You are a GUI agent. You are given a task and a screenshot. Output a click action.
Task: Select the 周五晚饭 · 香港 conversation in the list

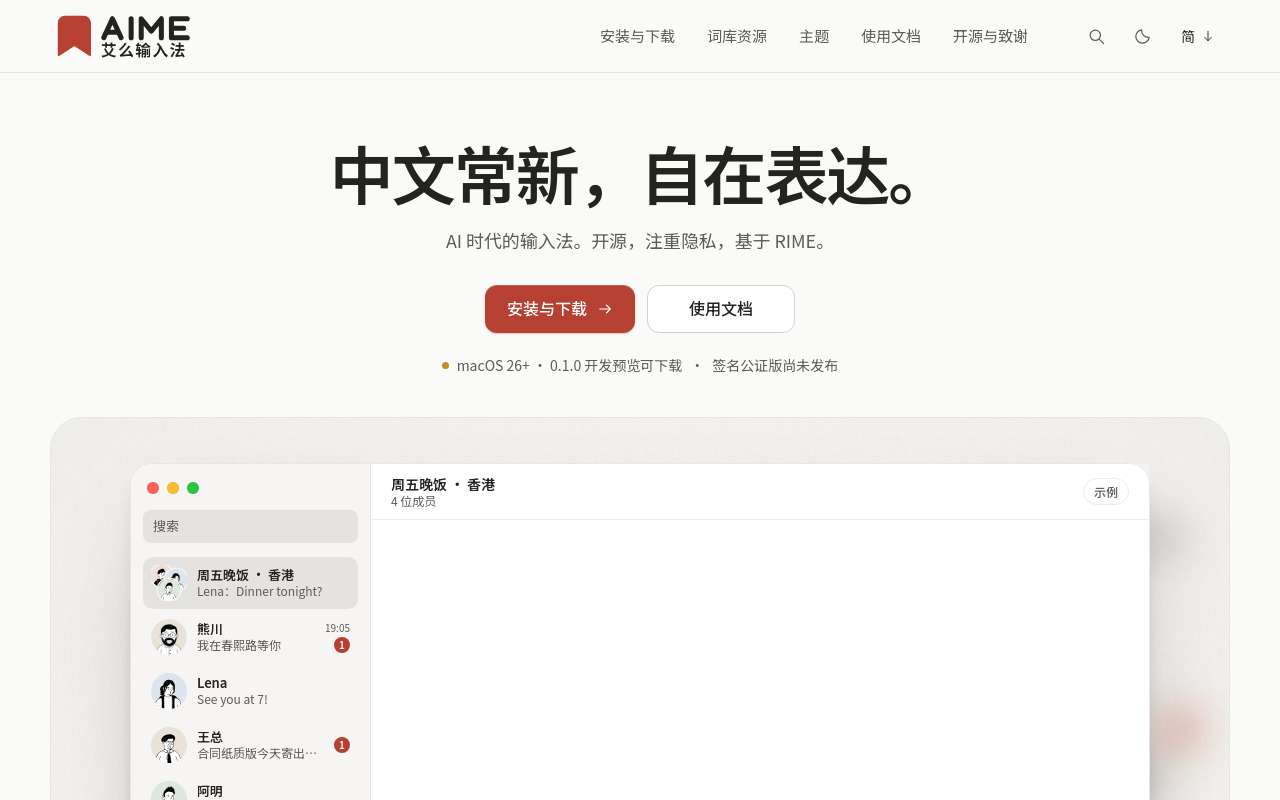coord(250,583)
